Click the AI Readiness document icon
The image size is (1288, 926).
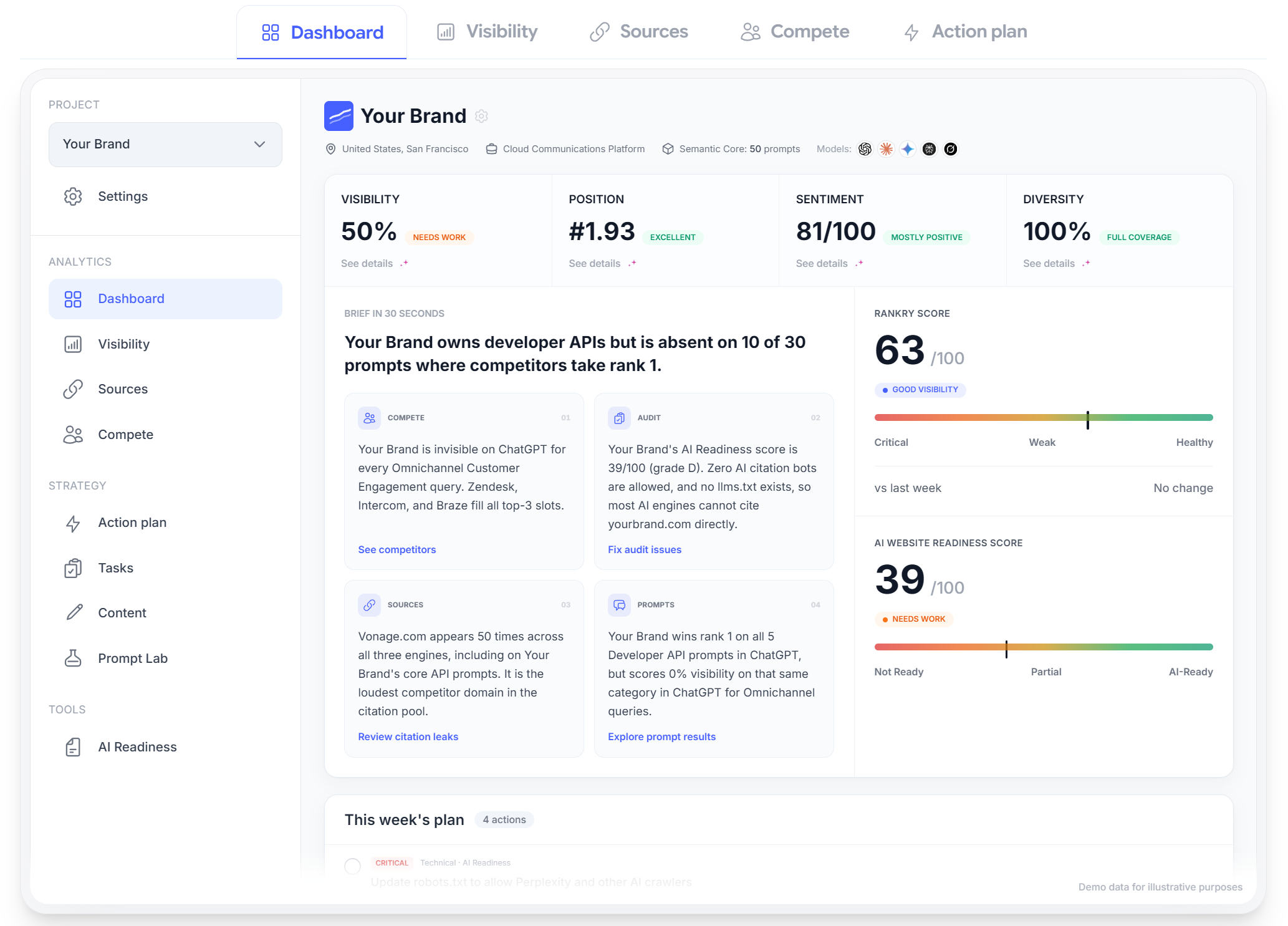73,747
